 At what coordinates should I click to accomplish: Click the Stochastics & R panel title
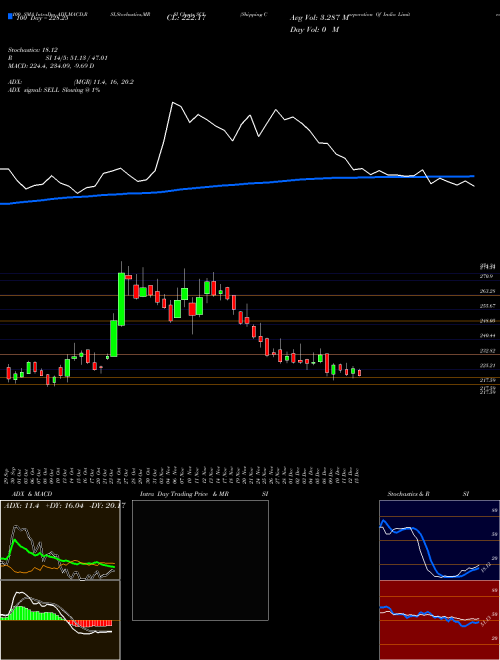[408, 494]
